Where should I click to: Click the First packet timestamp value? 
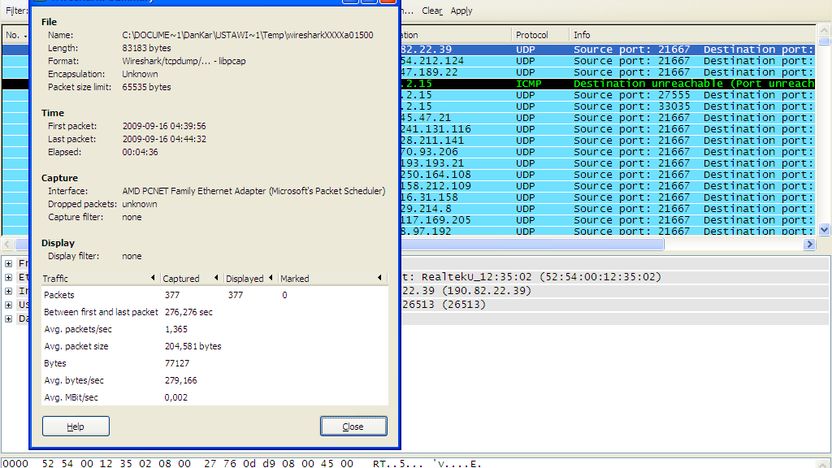pos(164,126)
